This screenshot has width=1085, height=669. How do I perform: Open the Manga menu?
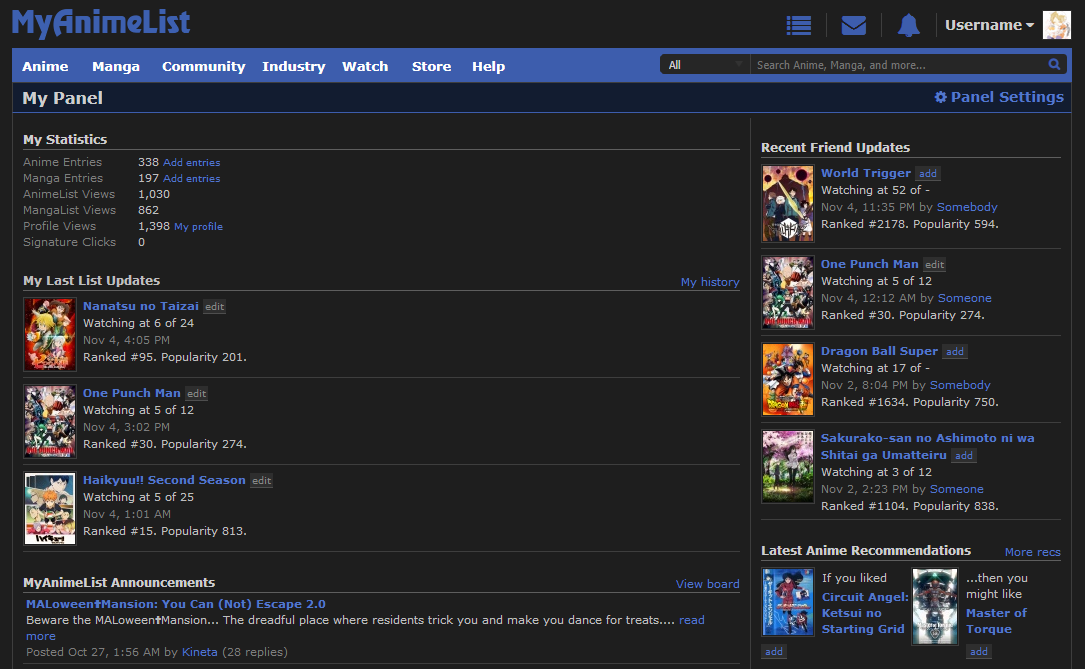[x=116, y=66]
